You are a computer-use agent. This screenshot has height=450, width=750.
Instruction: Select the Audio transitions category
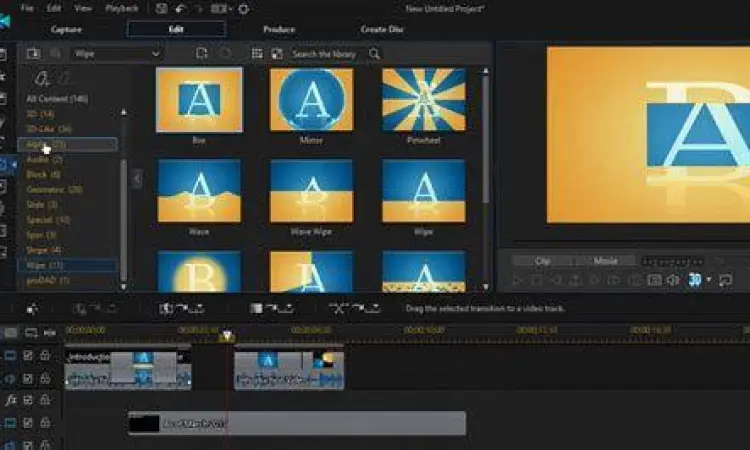(44, 159)
